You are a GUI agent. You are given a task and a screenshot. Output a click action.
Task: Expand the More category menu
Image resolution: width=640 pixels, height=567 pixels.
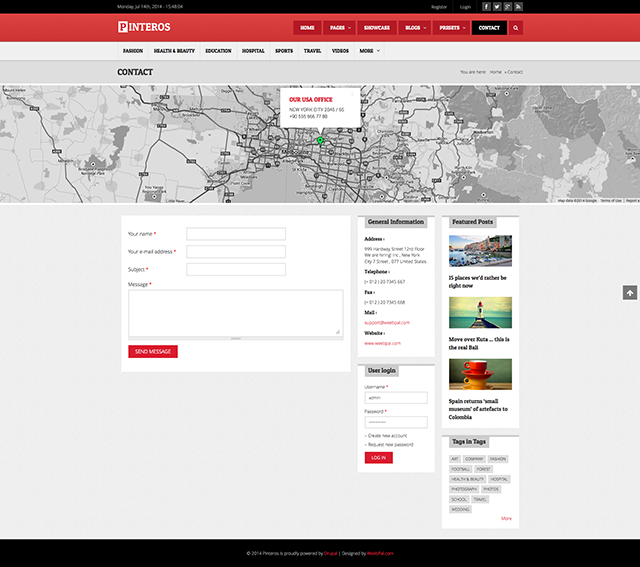(x=370, y=50)
